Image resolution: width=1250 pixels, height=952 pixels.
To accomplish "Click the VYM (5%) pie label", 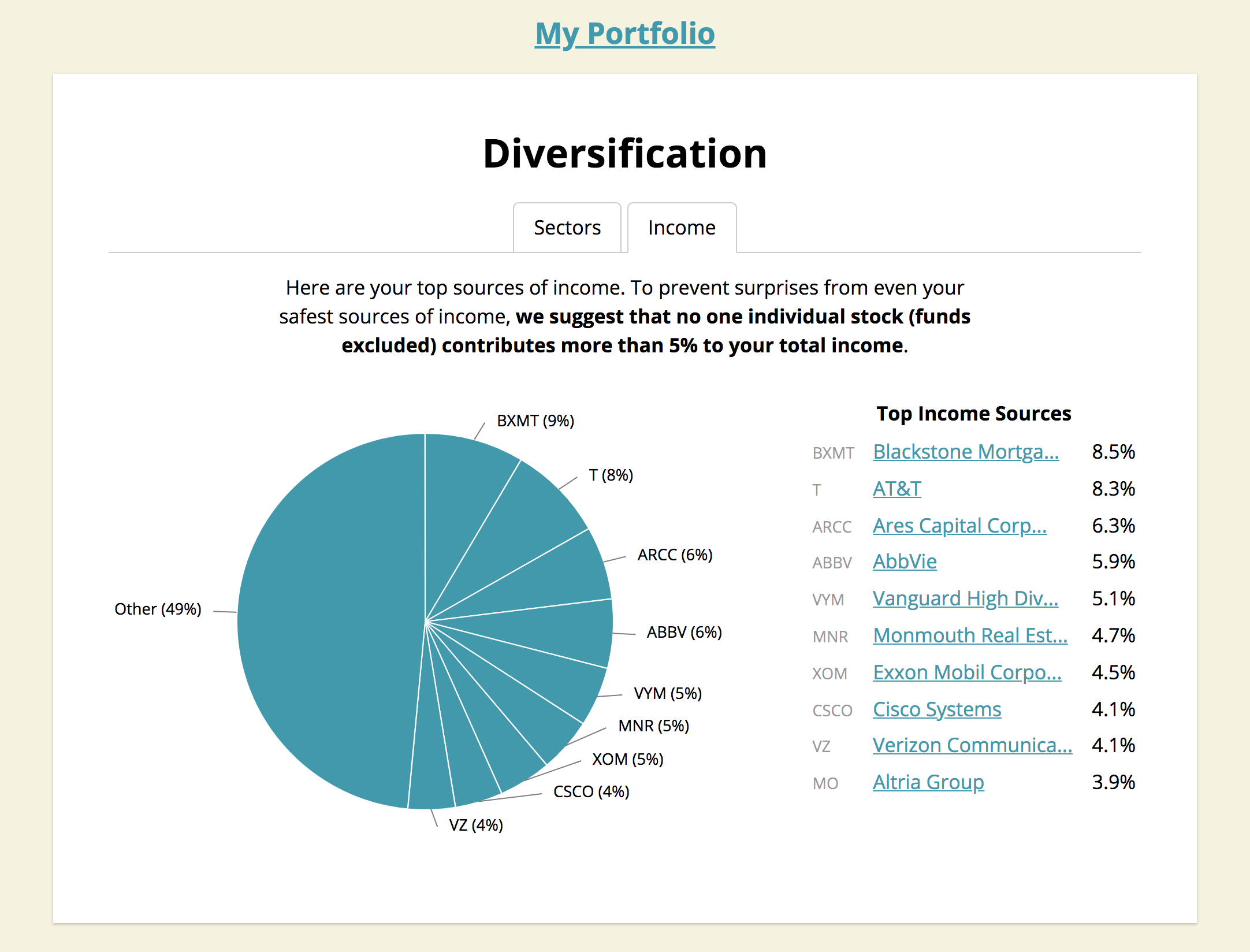I will coord(668,693).
